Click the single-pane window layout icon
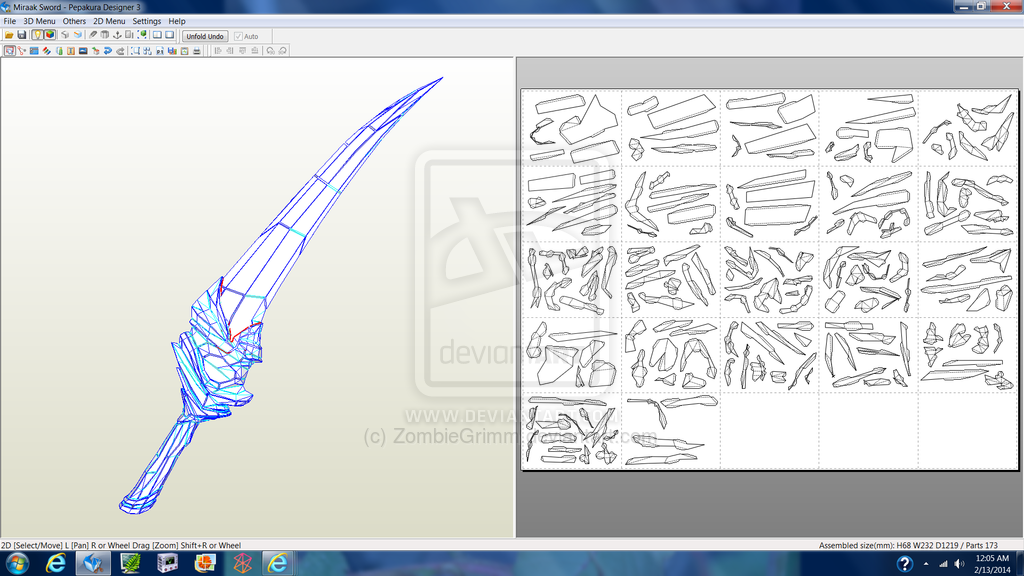Screen dimensions: 1024x576 tap(169, 35)
